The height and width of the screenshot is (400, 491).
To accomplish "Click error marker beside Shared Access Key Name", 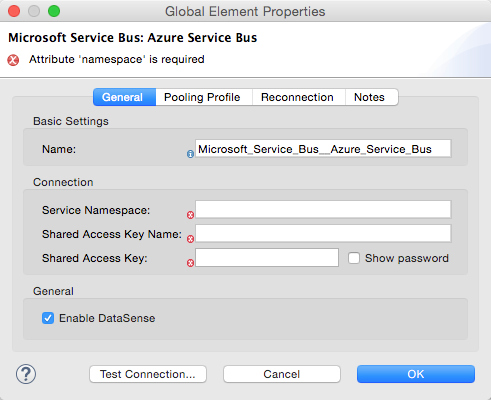I will point(190,239).
